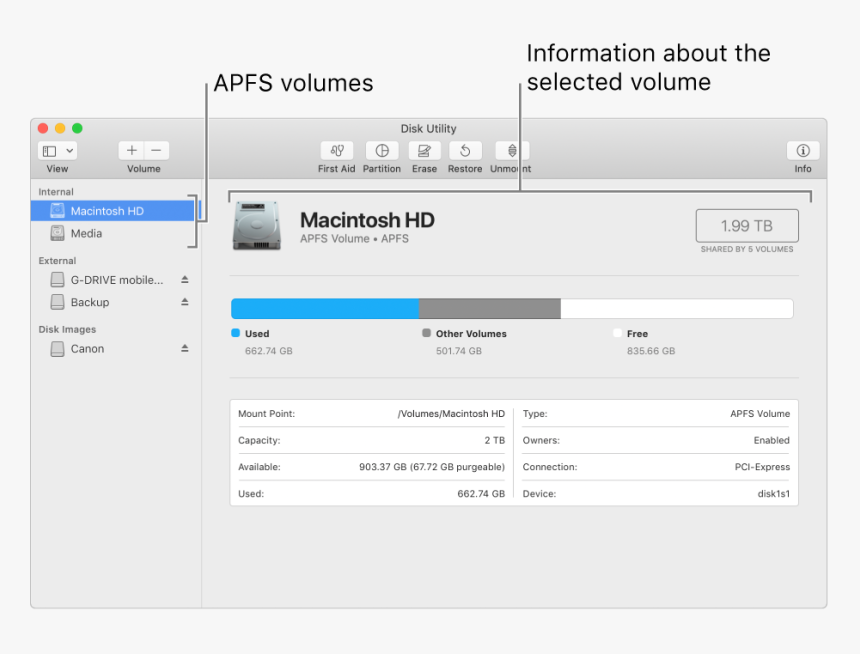Click the APFS Volume • APFS subtitle

coord(354,239)
